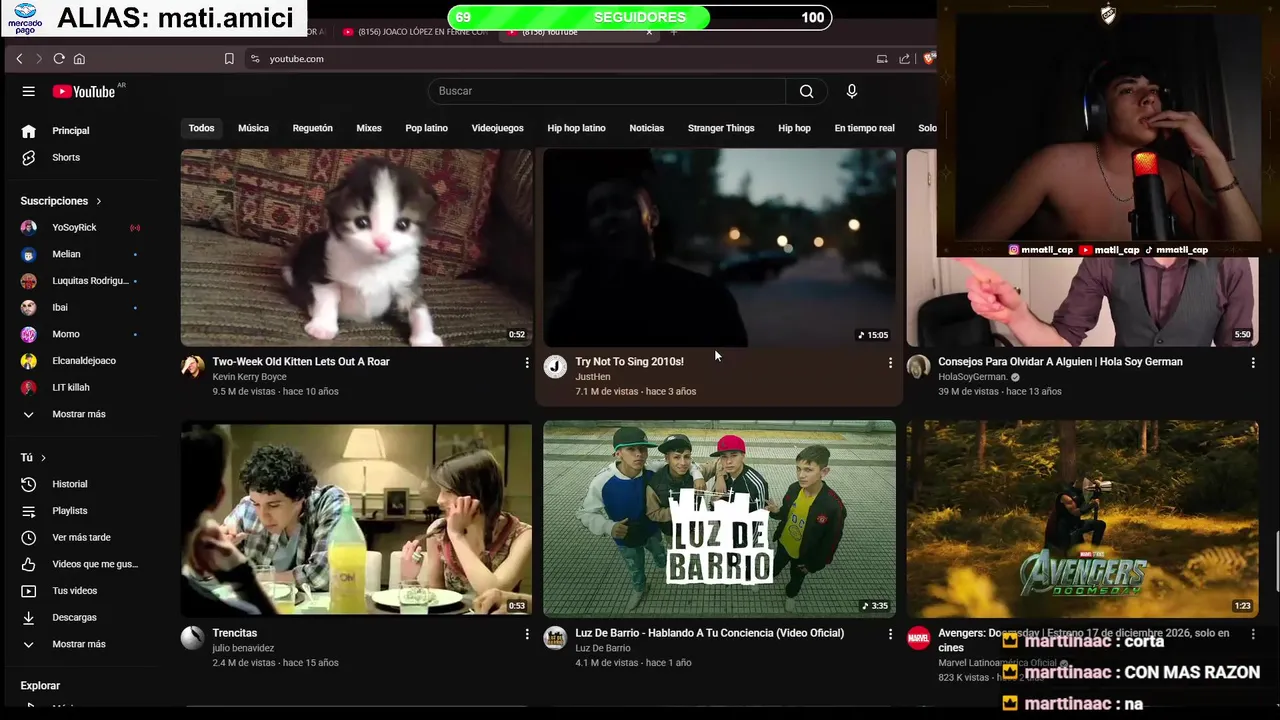Select the Todos filter chip

pyautogui.click(x=201, y=128)
